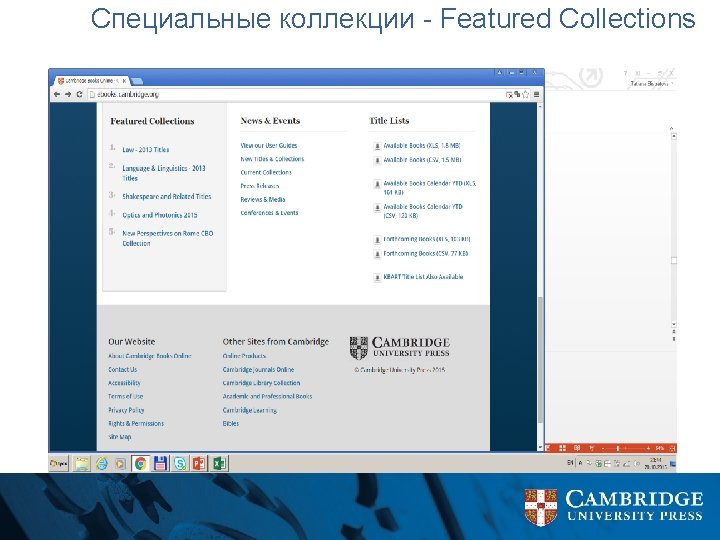This screenshot has height=540, width=720.
Task: Open Terms of Use footer link
Action: pyautogui.click(x=125, y=396)
